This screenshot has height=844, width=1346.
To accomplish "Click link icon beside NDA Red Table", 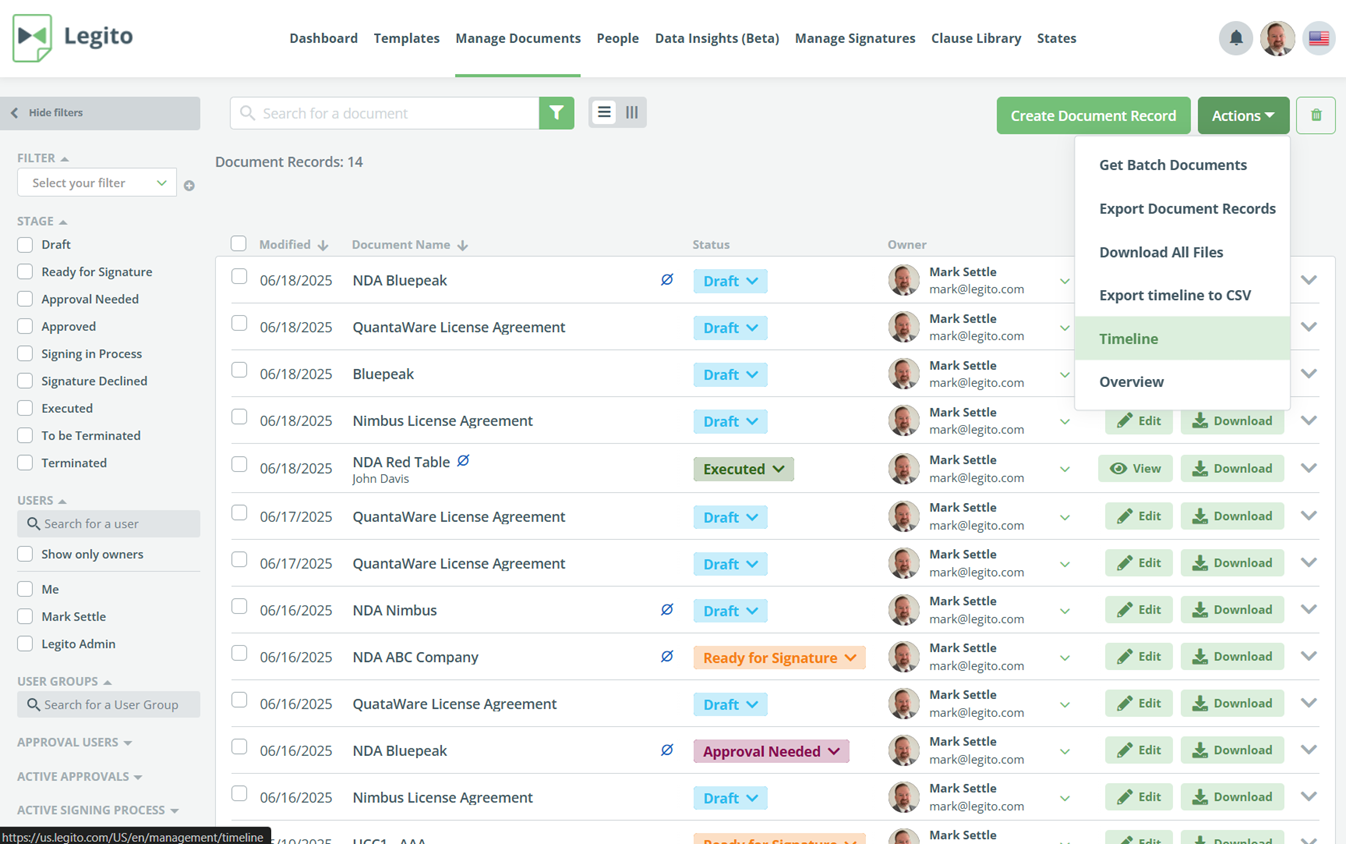I will click(x=463, y=461).
